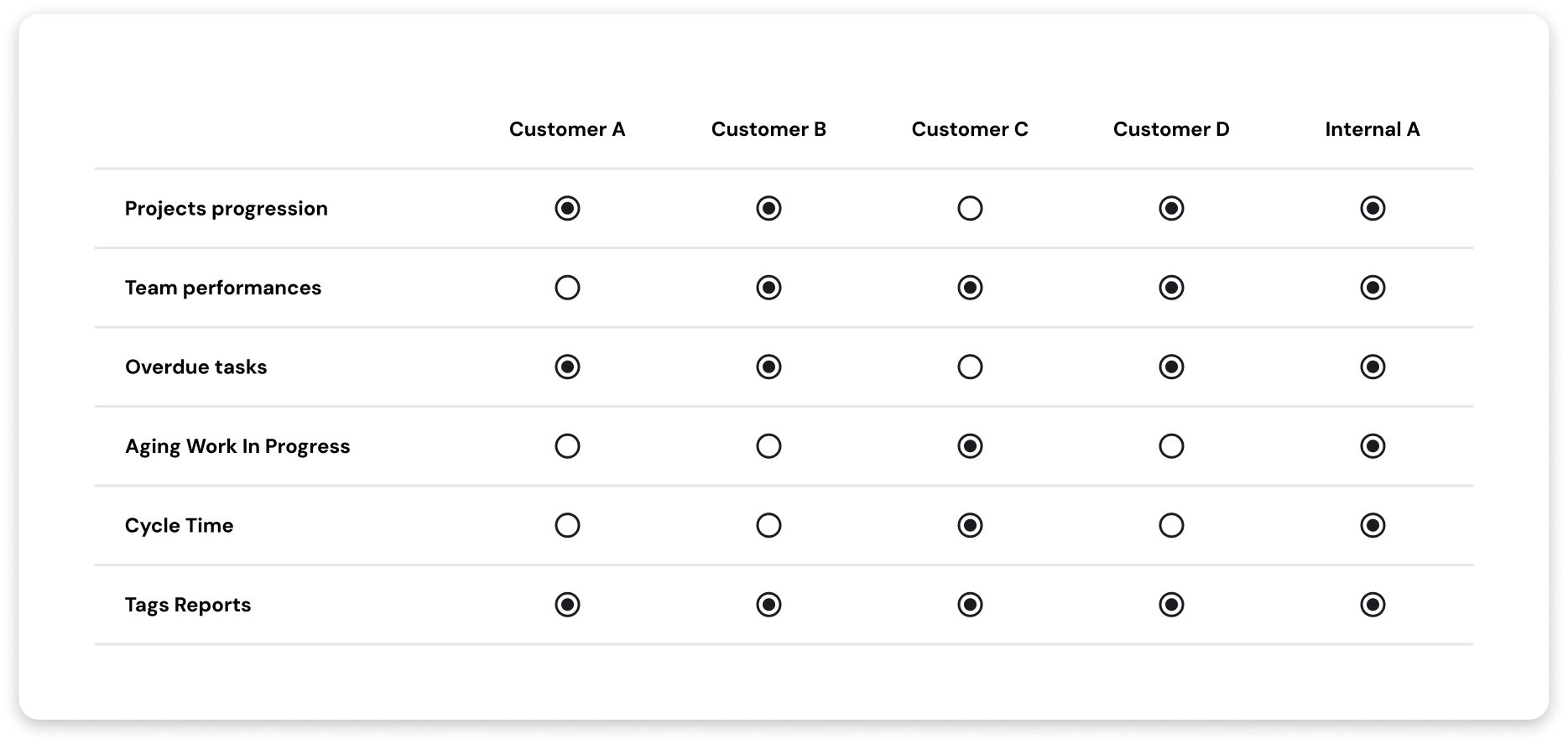
Task: Select Overdue tasks radio under Internal A
Action: click(1373, 367)
